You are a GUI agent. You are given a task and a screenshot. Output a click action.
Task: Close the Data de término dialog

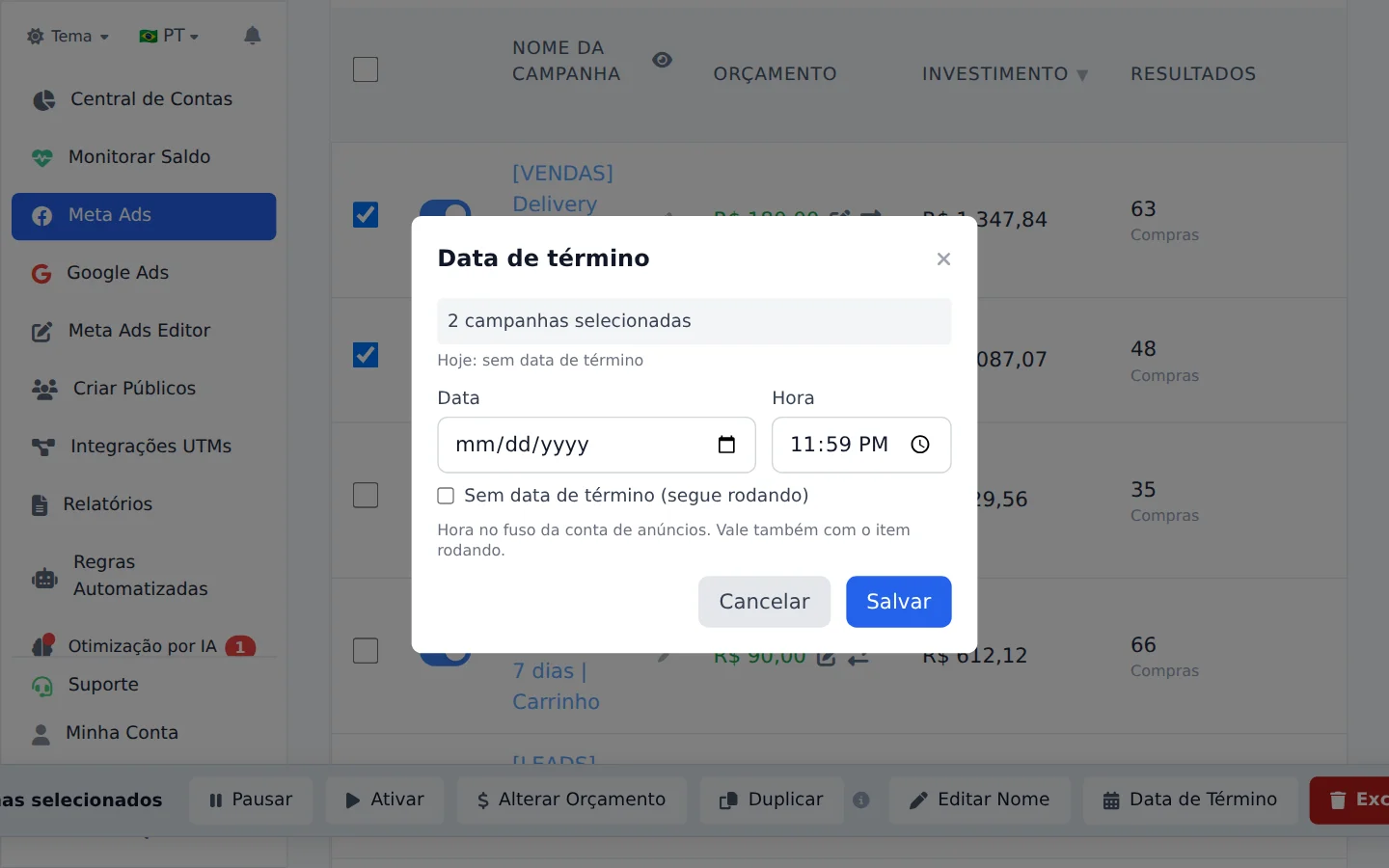click(x=943, y=258)
